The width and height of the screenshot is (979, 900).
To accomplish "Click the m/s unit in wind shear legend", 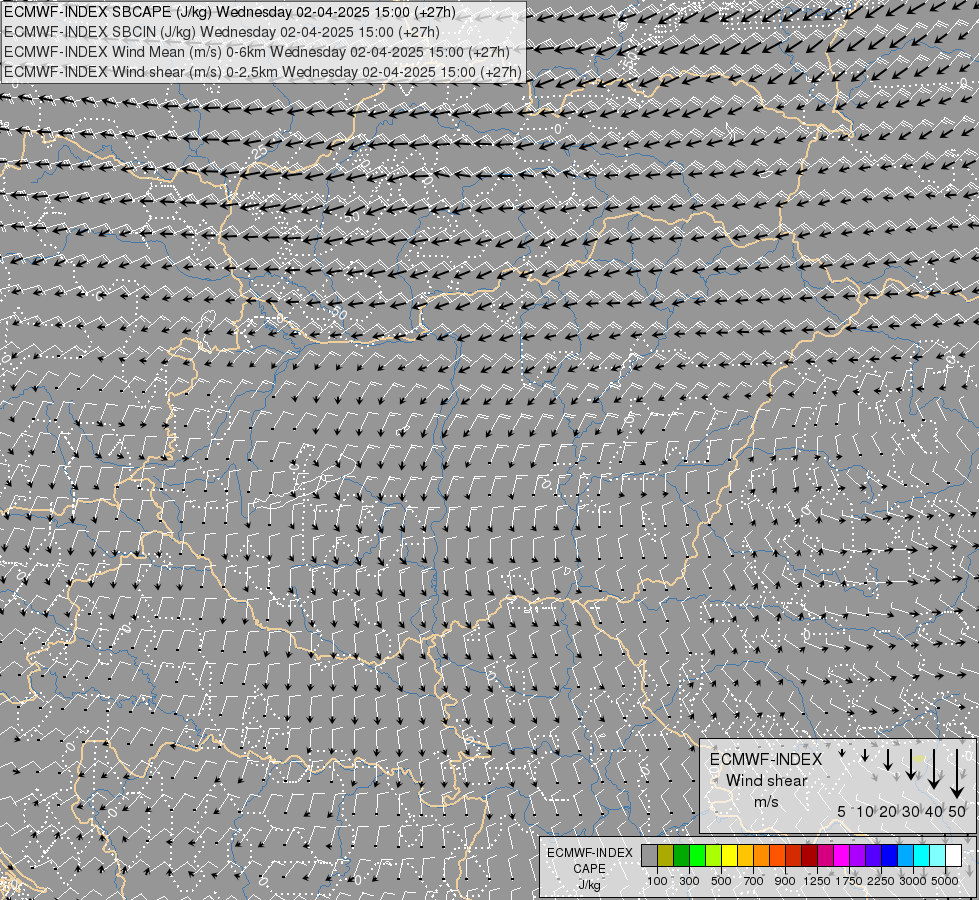I will point(766,801).
